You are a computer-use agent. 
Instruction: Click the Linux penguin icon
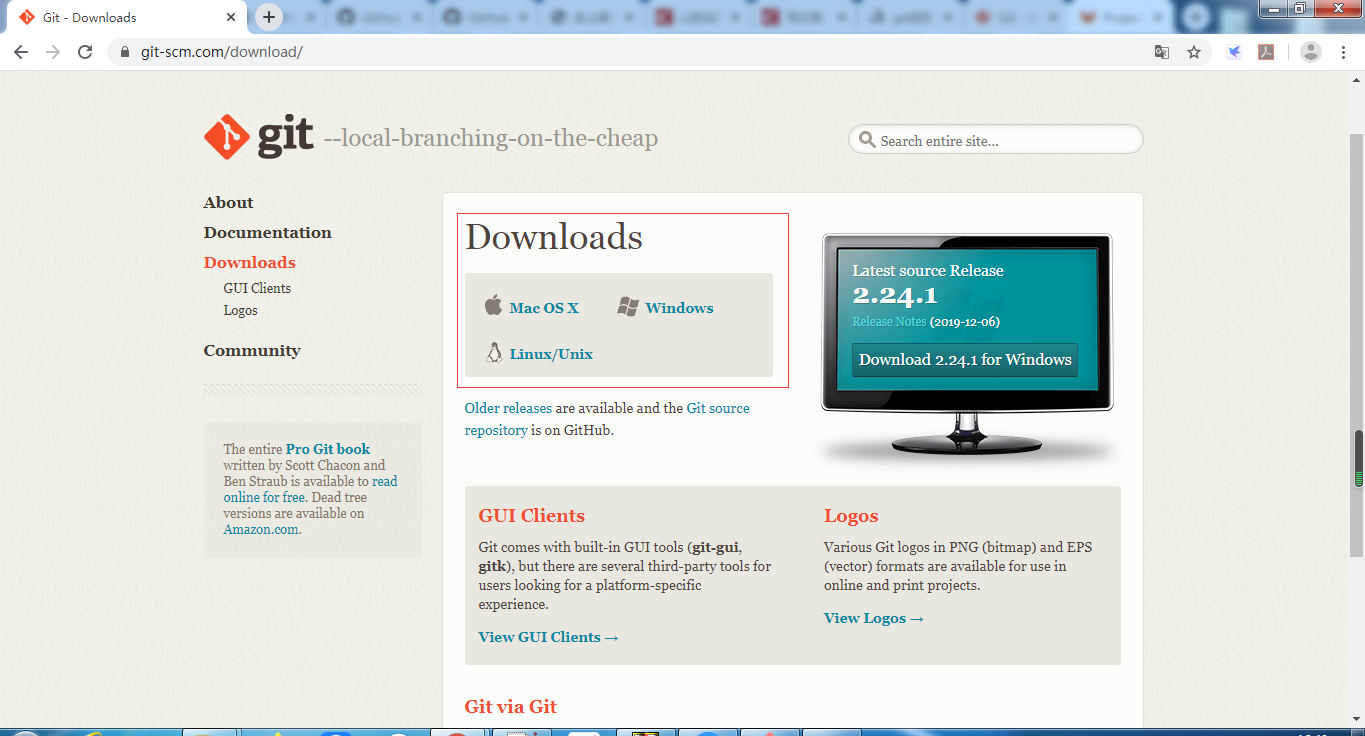coord(493,352)
